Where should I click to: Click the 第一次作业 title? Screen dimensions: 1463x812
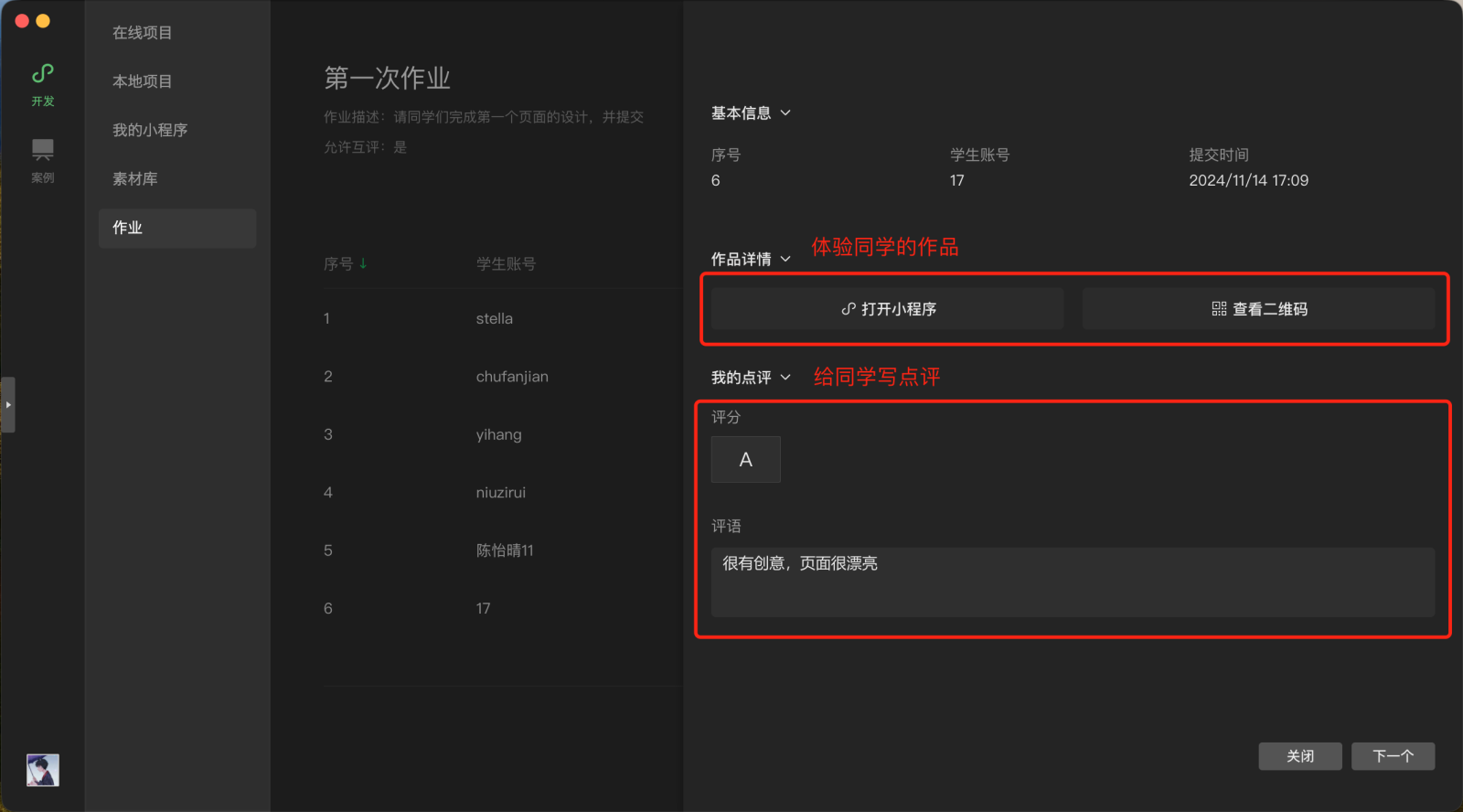[x=388, y=78]
